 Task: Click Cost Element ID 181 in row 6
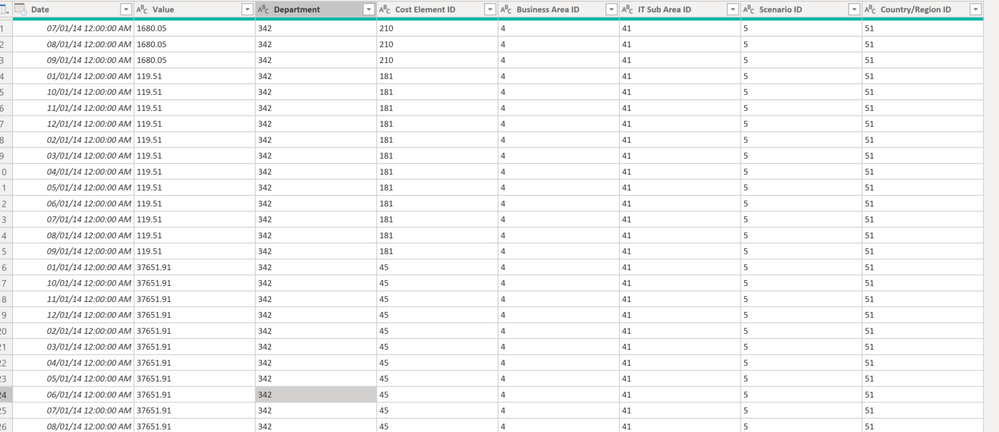pyautogui.click(x=437, y=108)
